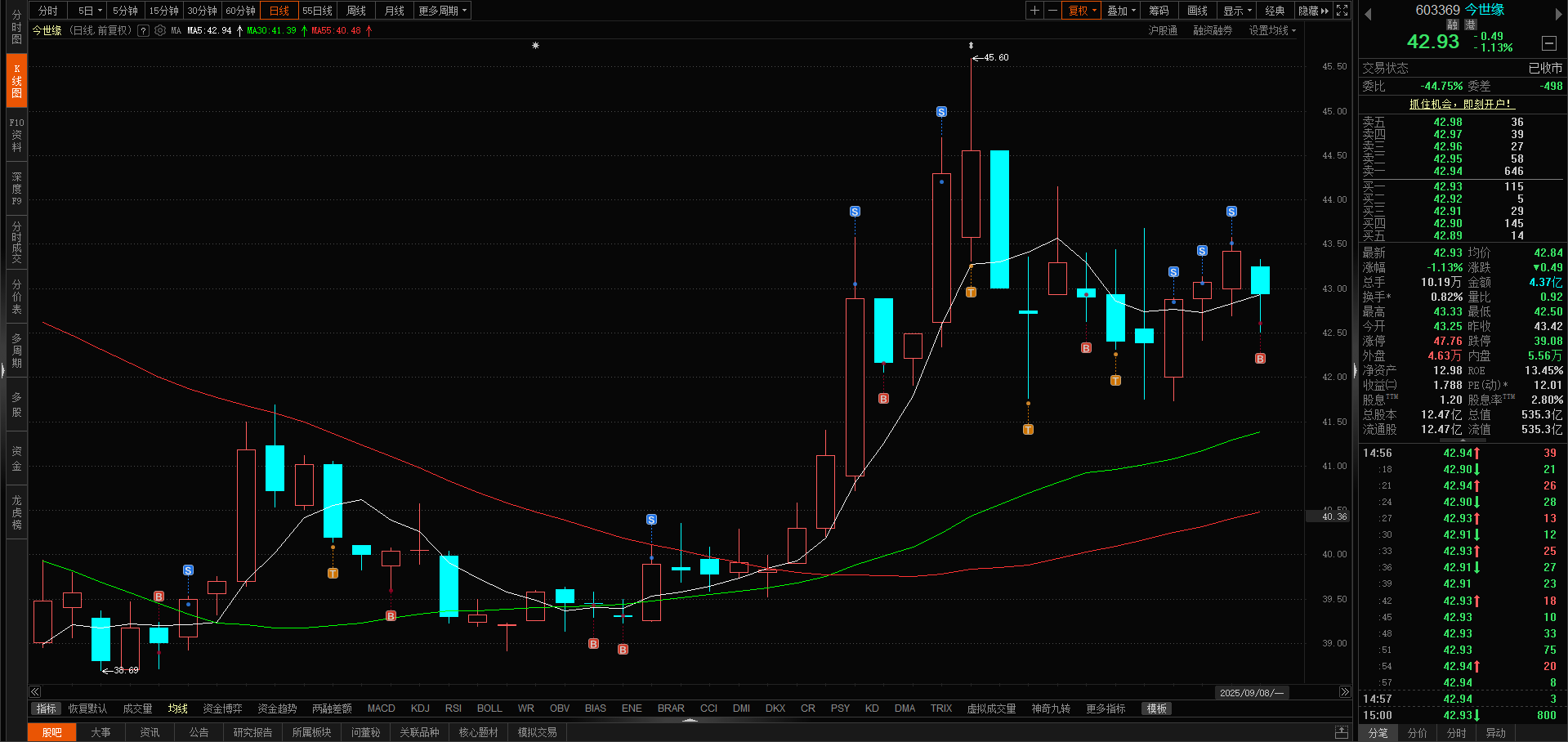Click the 画线 drawing button

[1197, 11]
